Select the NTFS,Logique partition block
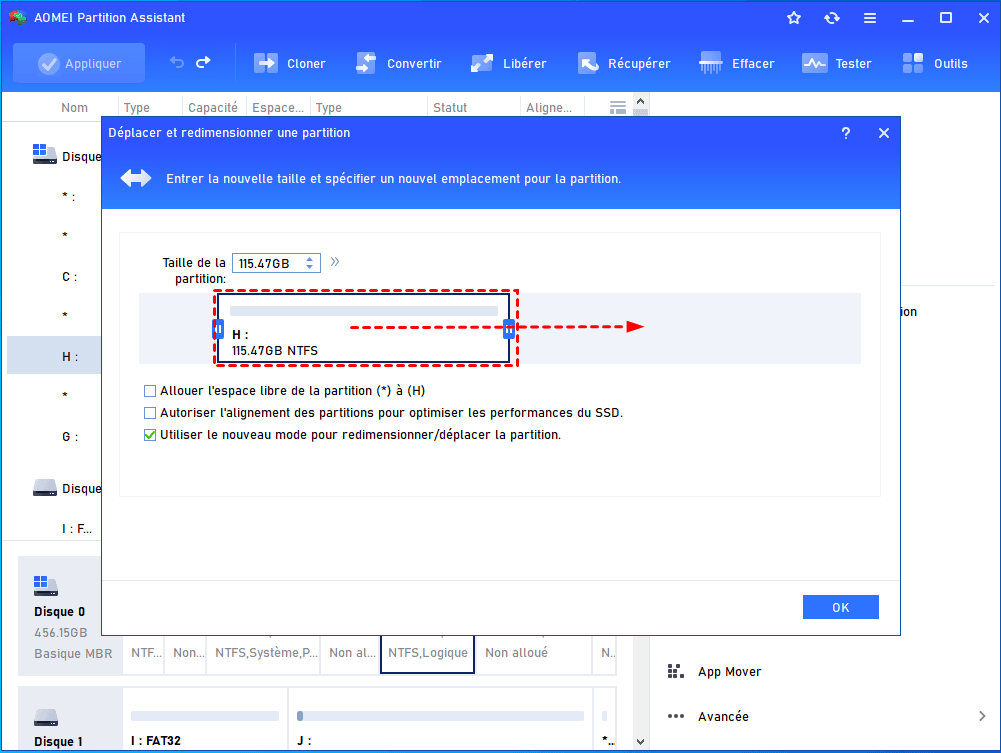The image size is (1001, 753). [x=428, y=653]
